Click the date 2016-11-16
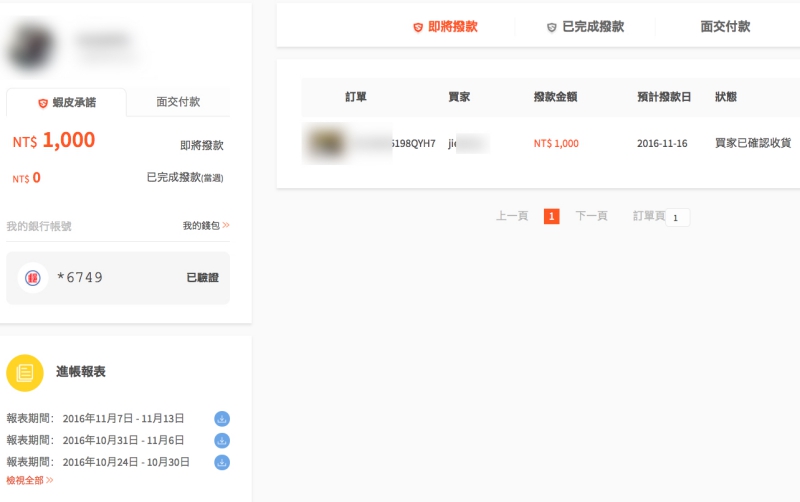 (662, 143)
